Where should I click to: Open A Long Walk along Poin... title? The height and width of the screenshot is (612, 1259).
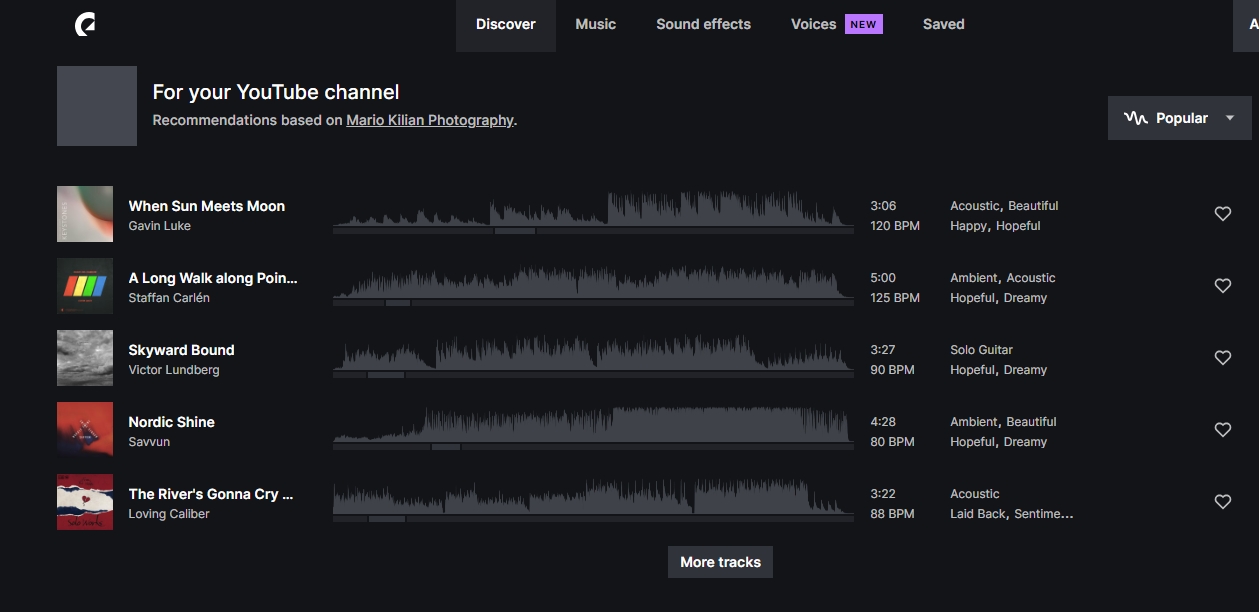[213, 278]
